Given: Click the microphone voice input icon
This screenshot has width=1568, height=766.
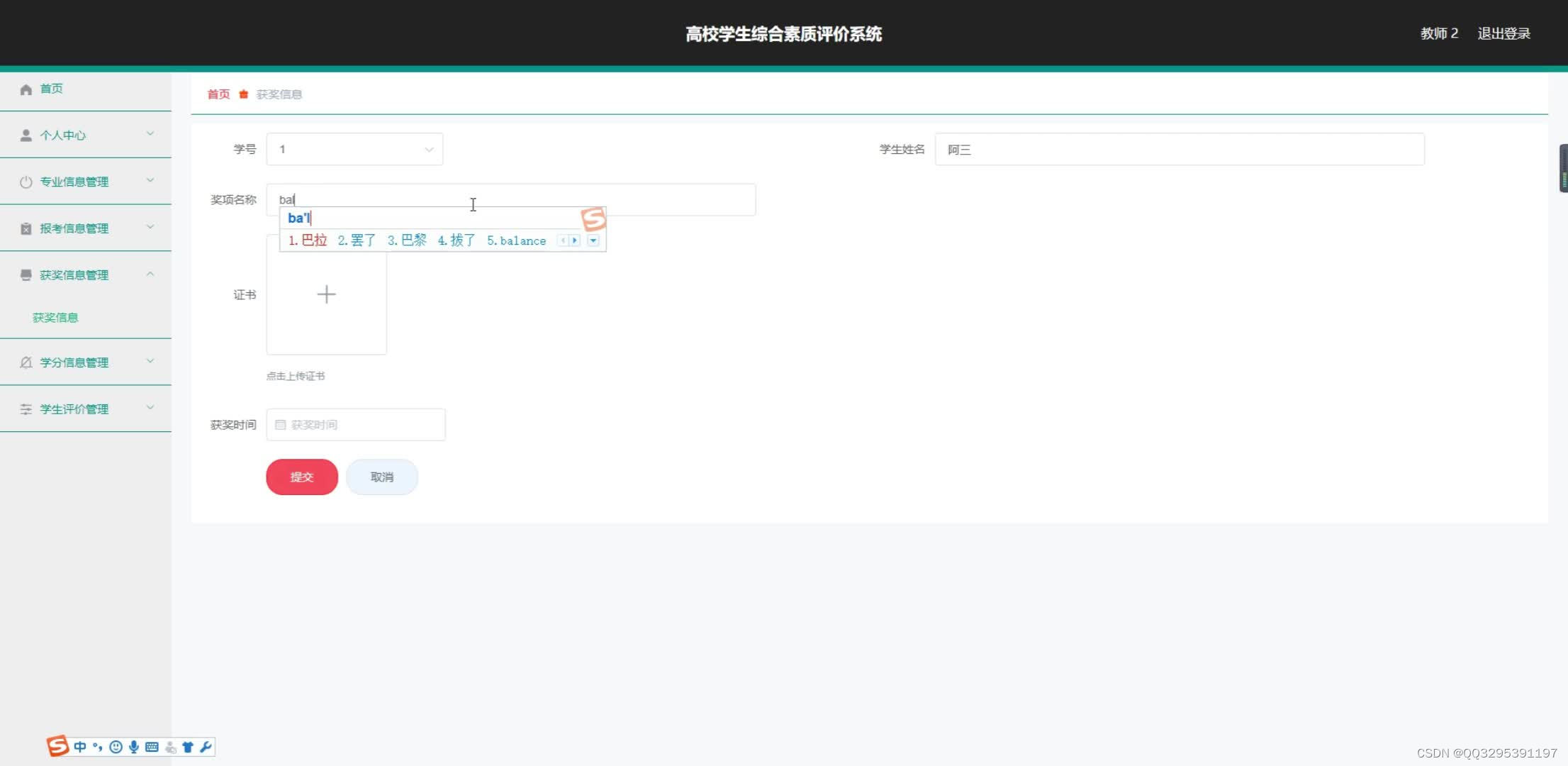Looking at the screenshot, I should click(x=133, y=747).
